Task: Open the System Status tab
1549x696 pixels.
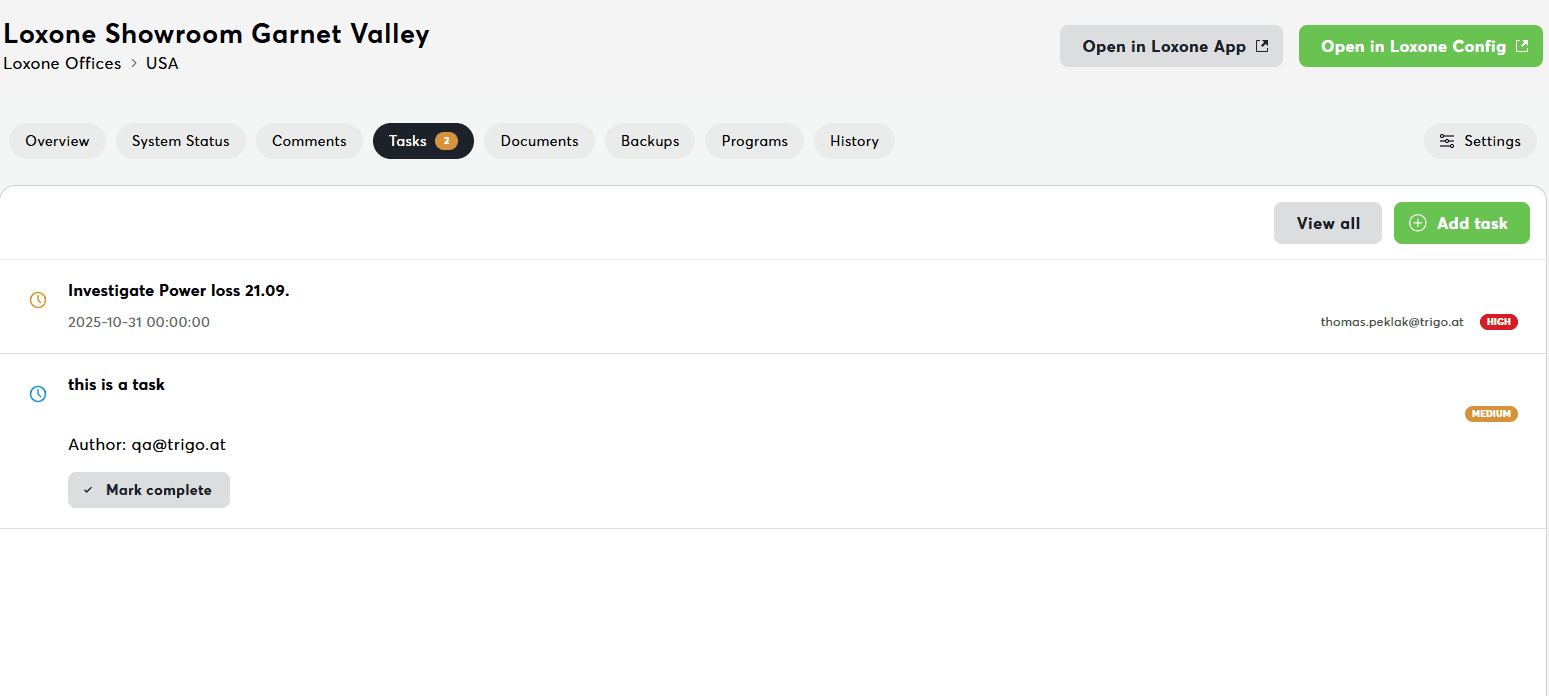Action: tap(181, 141)
